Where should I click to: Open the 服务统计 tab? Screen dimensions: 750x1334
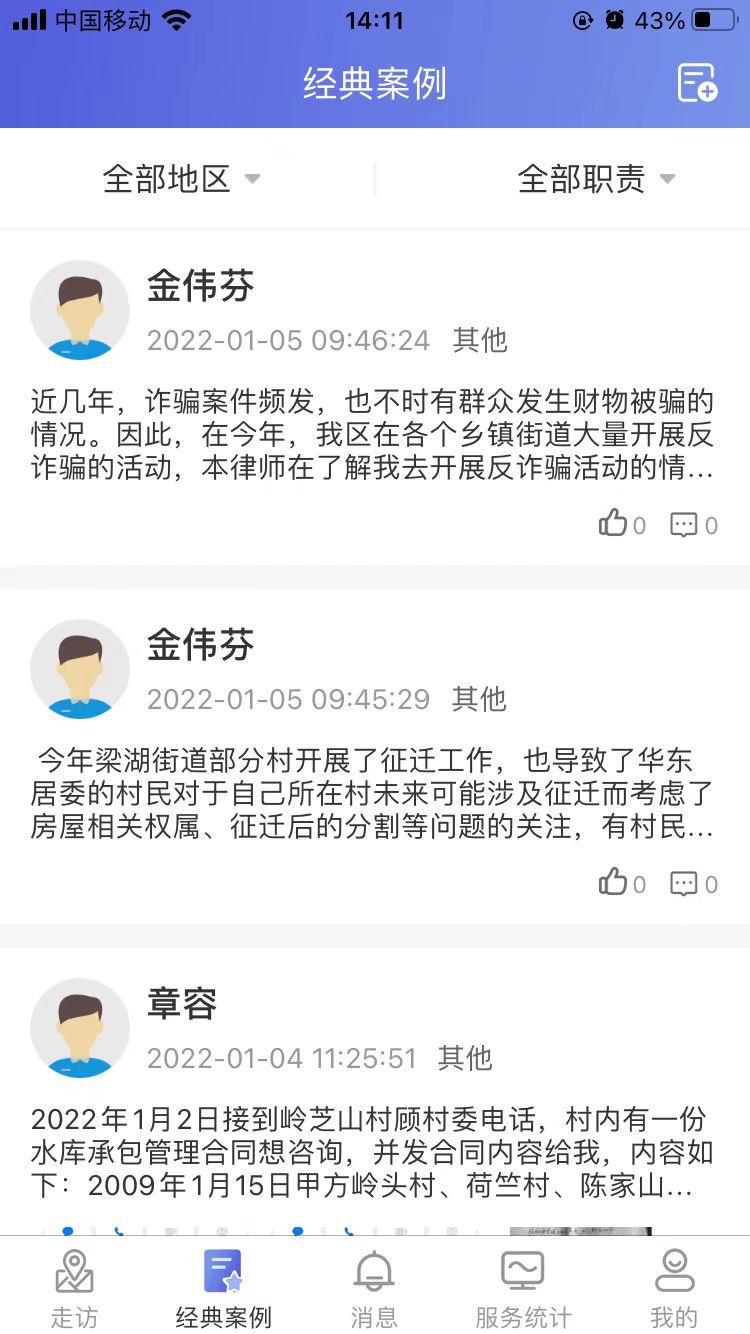523,1288
